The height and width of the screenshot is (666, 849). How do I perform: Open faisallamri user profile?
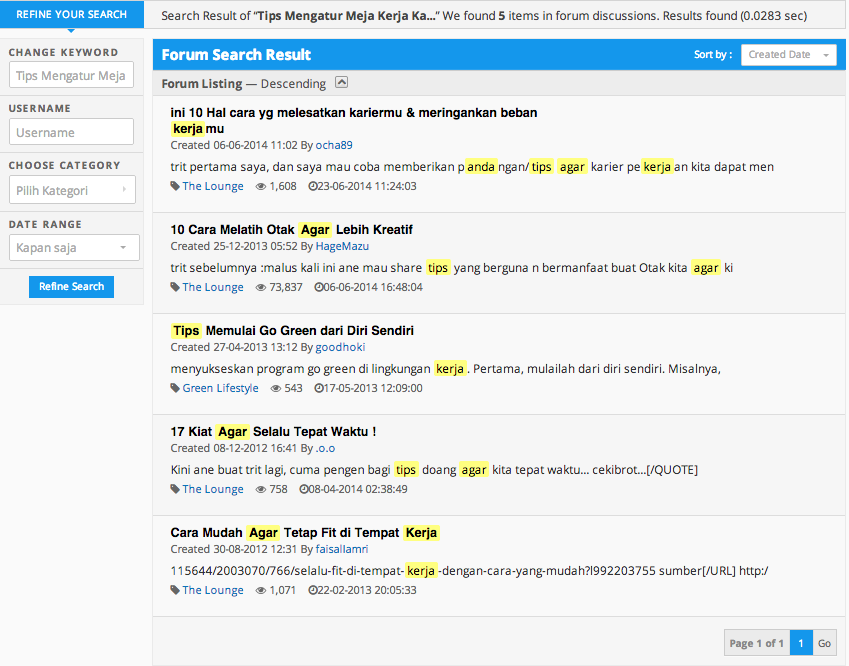342,549
